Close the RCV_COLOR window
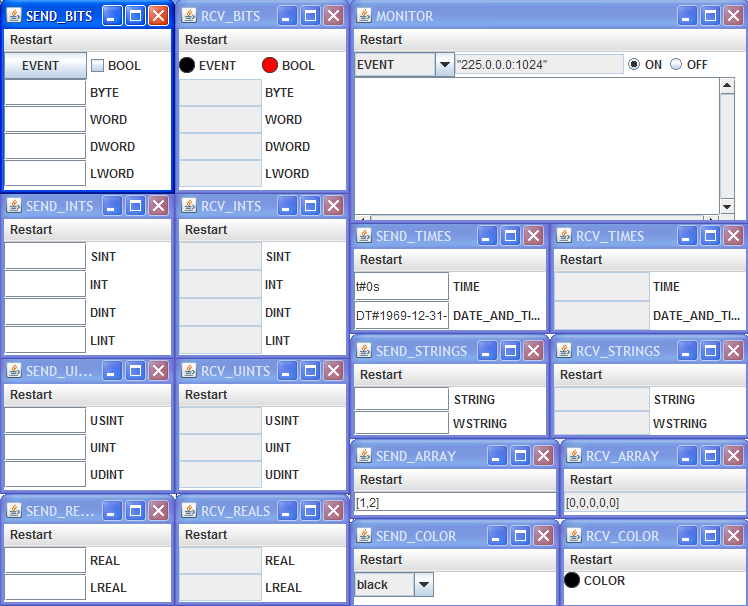 [734, 536]
